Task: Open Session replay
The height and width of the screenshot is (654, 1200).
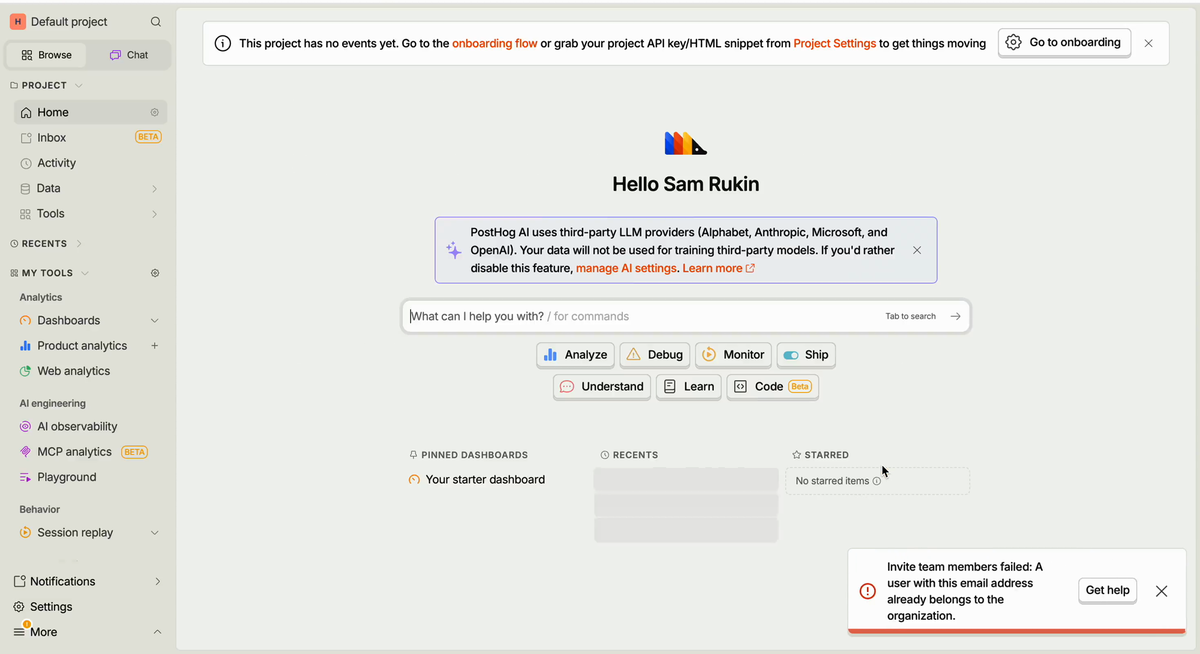Action: [x=75, y=533]
